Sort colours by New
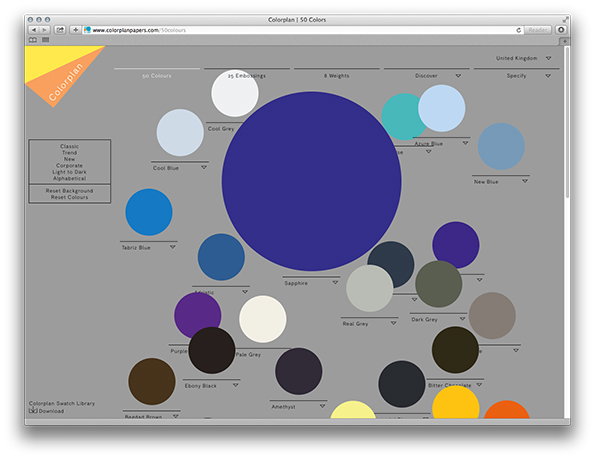Screen dimensions: 595x459 (69, 159)
